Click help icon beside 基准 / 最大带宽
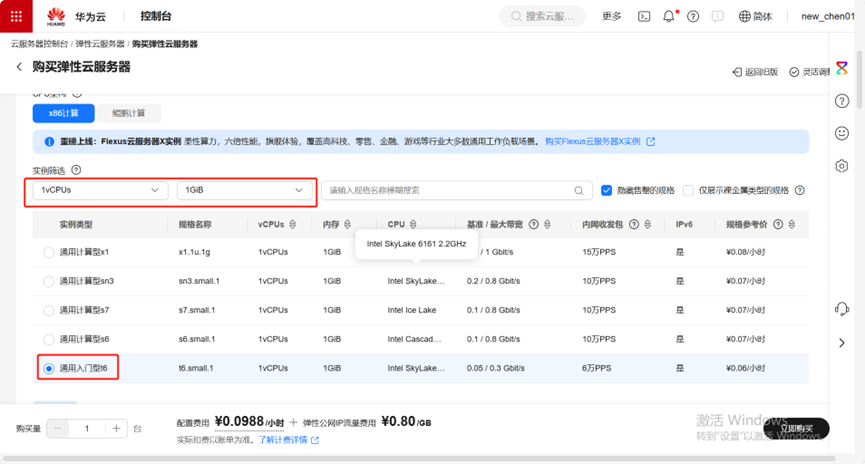Image resolution: width=865 pixels, height=464 pixels. 533,225
